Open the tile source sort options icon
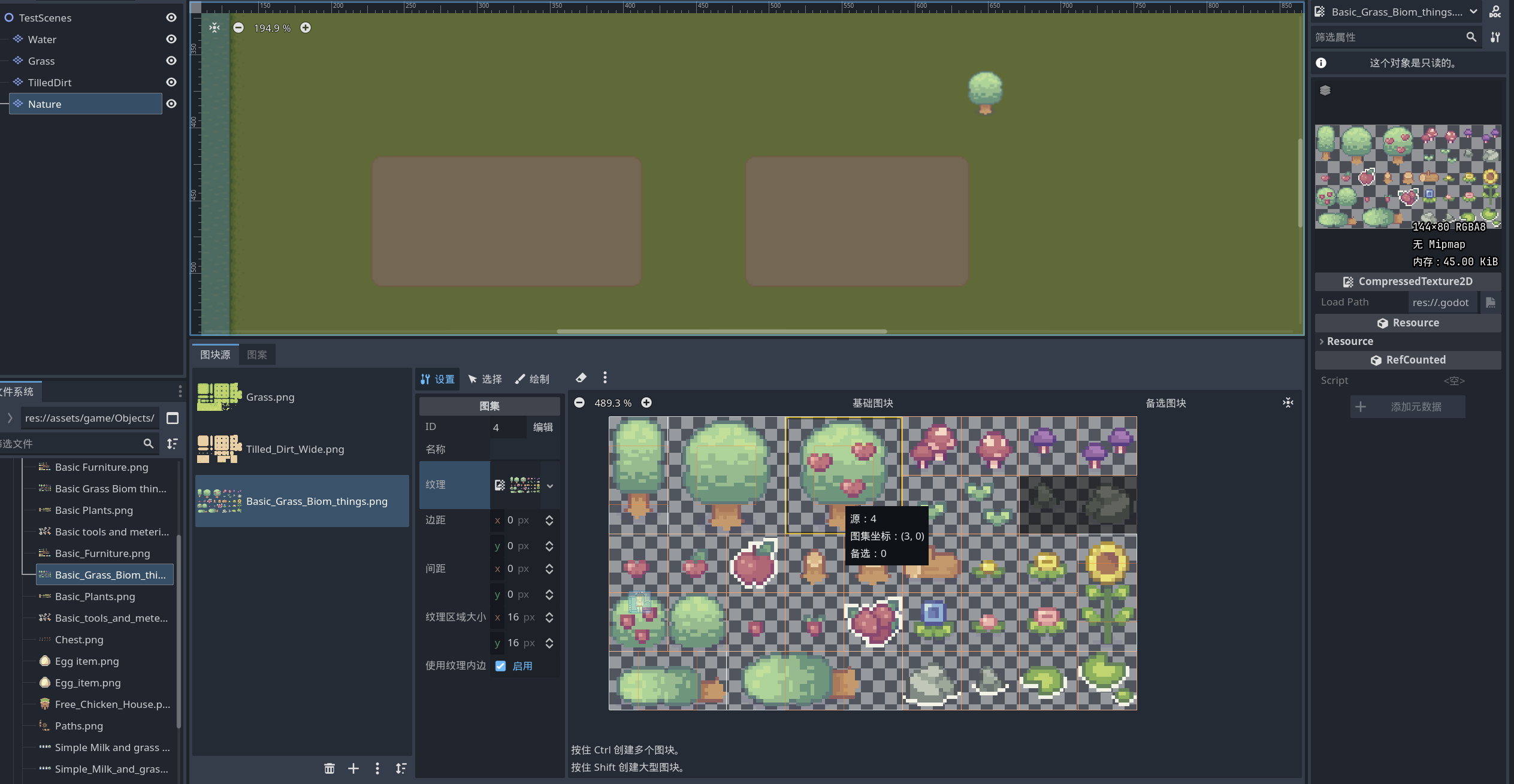Screen dimensions: 1514x784 tap(401, 768)
